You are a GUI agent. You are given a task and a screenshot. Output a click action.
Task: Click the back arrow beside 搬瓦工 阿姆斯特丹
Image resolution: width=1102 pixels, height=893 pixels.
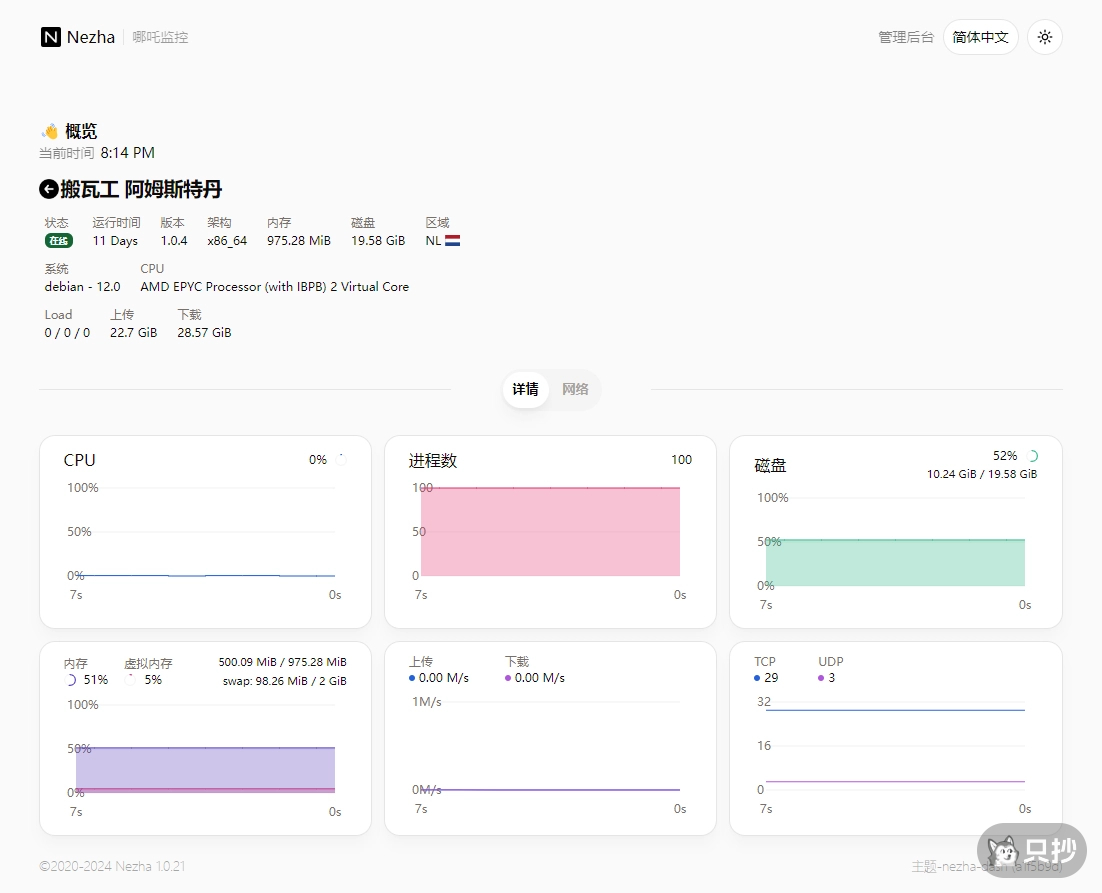point(48,189)
